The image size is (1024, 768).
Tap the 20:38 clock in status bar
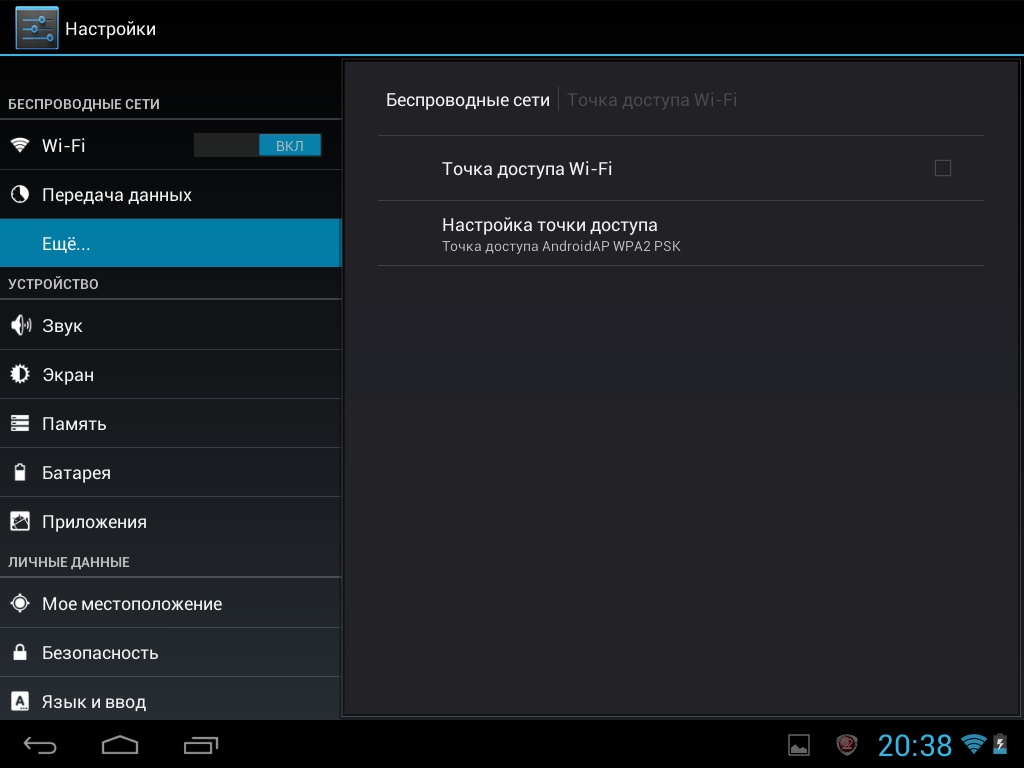[x=914, y=745]
